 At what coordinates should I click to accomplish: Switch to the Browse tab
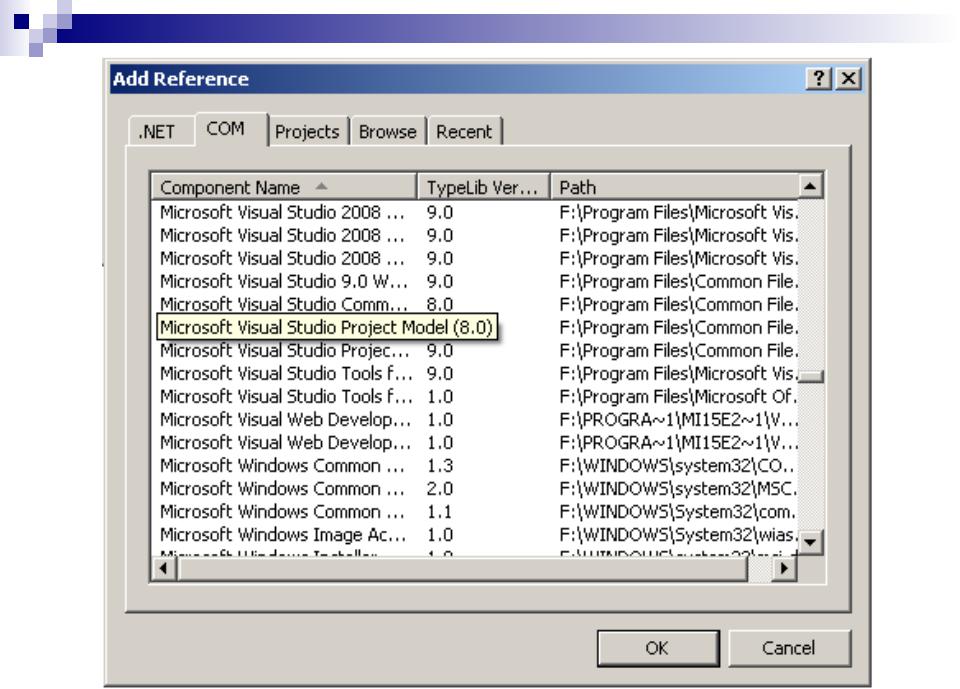point(388,132)
